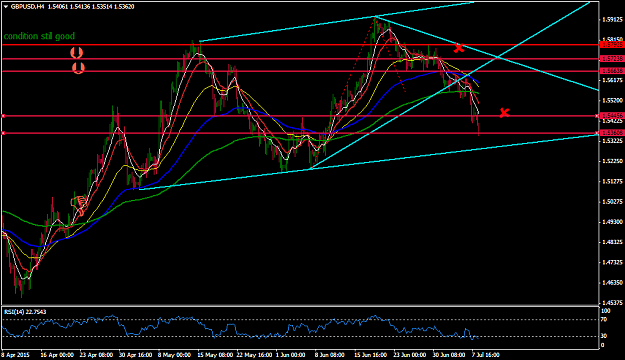Click the 16 Apr 00:00 date label

(x=57, y=354)
